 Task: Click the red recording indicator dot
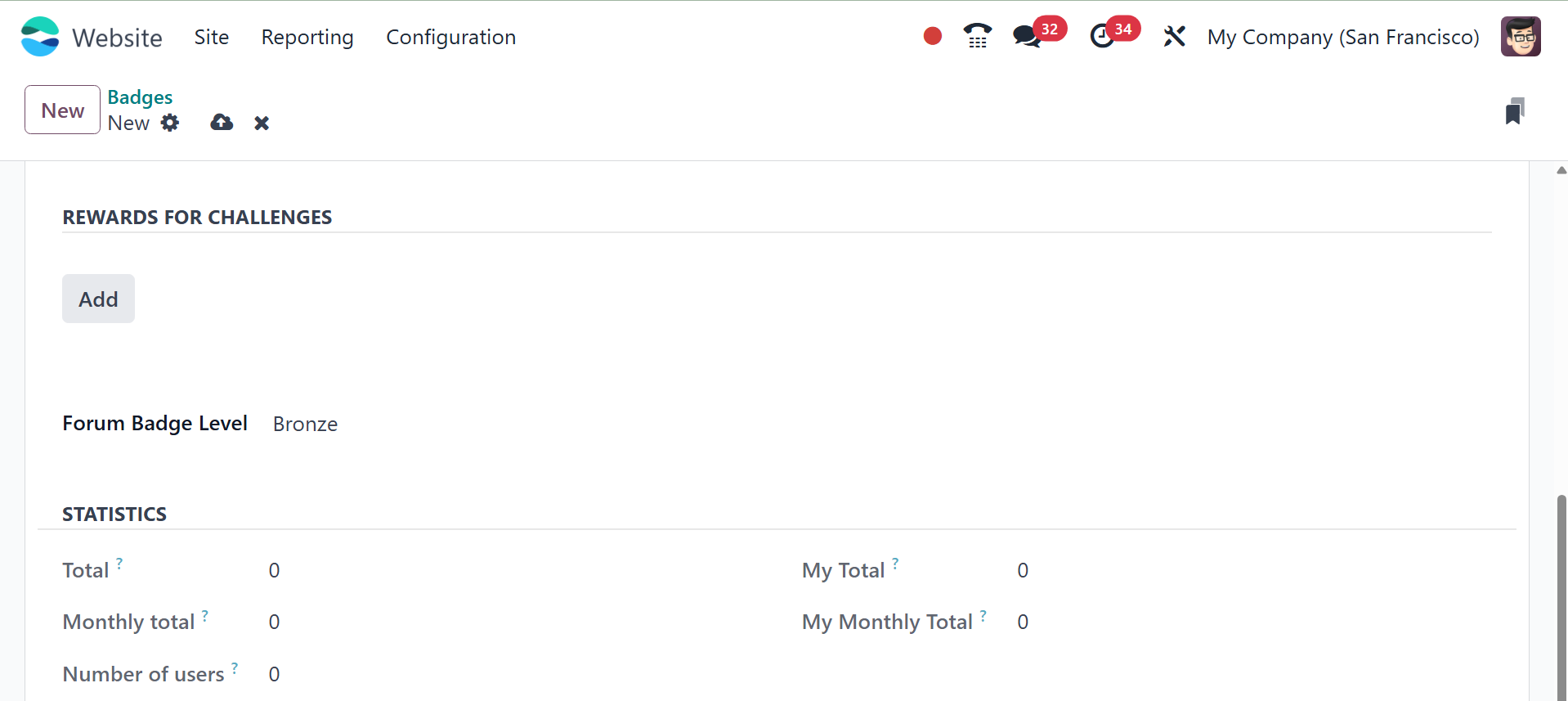[932, 36]
